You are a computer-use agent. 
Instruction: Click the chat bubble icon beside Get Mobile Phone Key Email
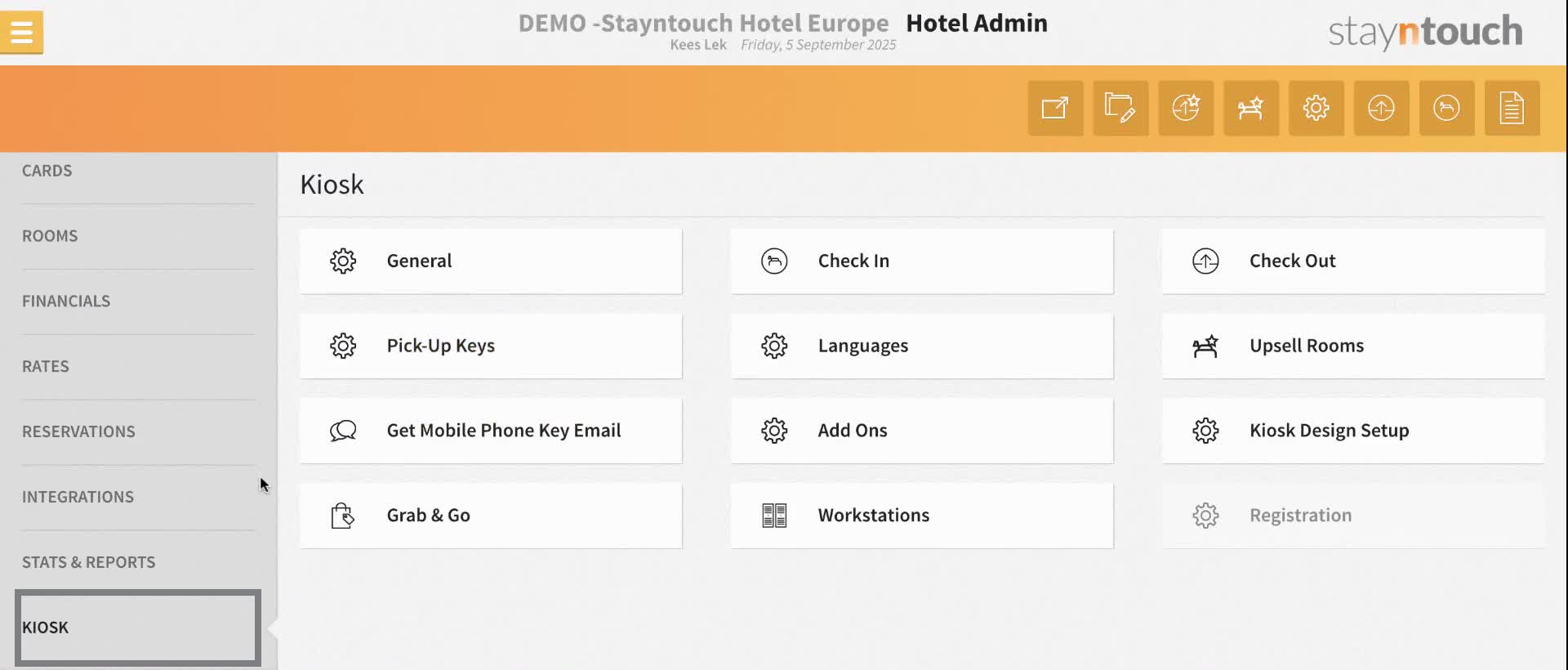point(343,431)
